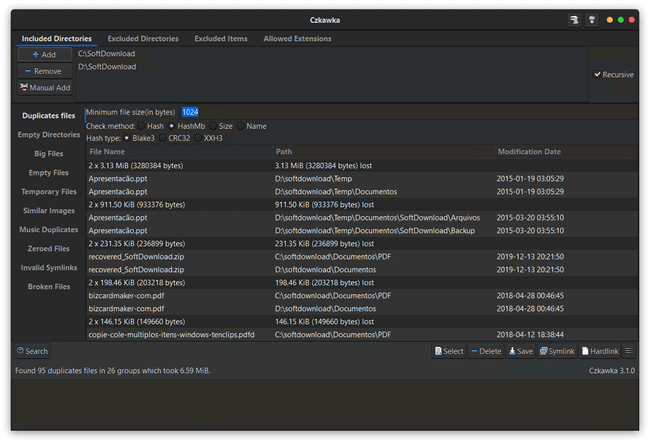Screen dimensions: 650x443
Task: Click the Hardlink button
Action: [x=600, y=351]
